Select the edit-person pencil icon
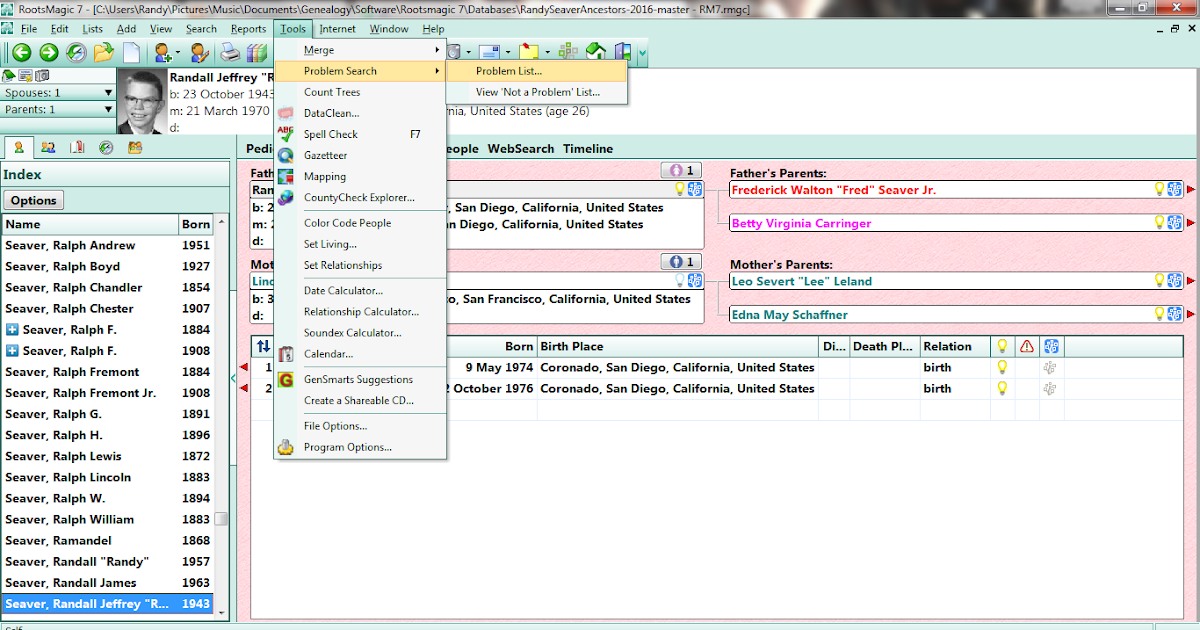Image resolution: width=1200 pixels, height=630 pixels. [x=199, y=53]
